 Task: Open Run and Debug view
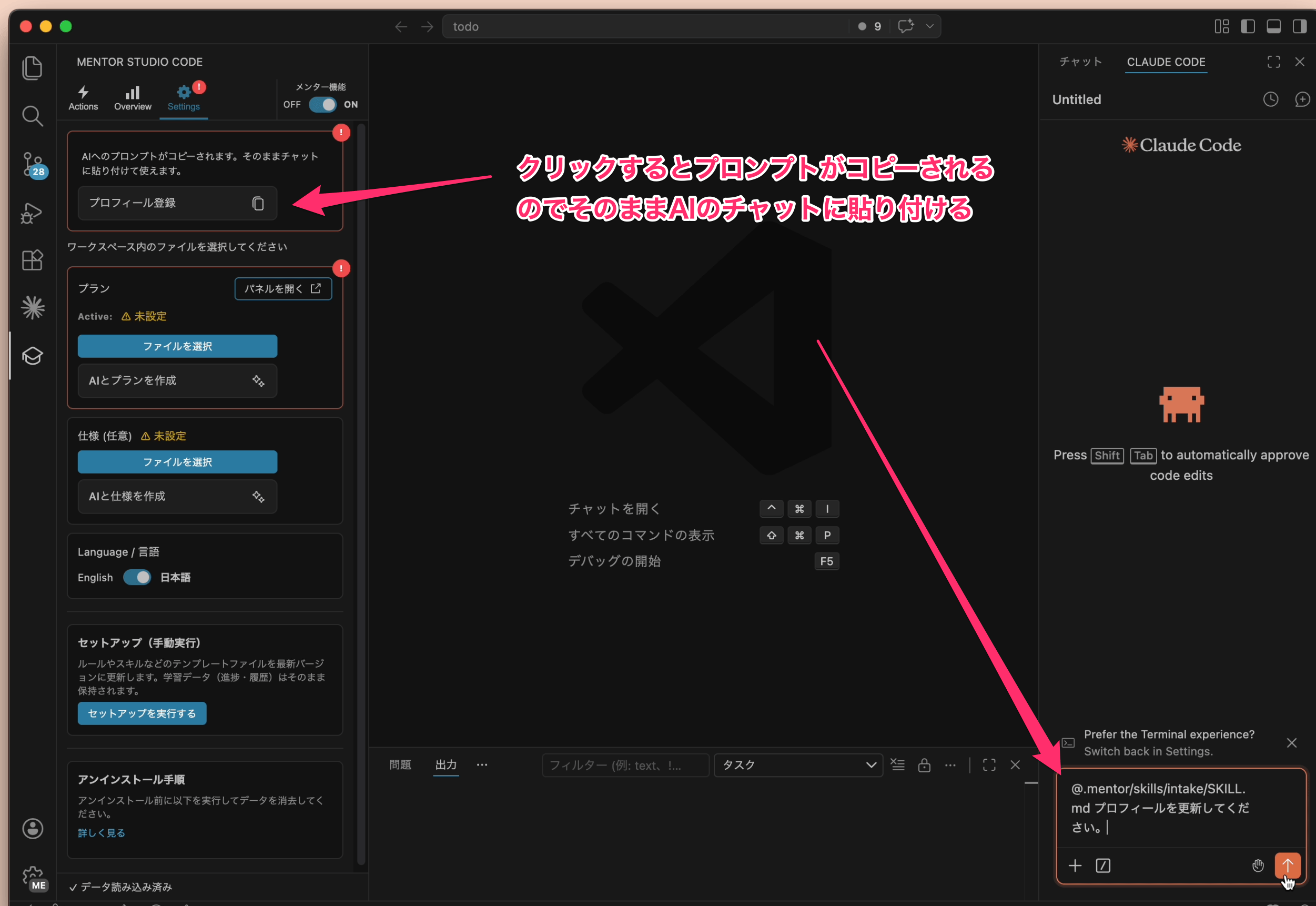(x=32, y=213)
